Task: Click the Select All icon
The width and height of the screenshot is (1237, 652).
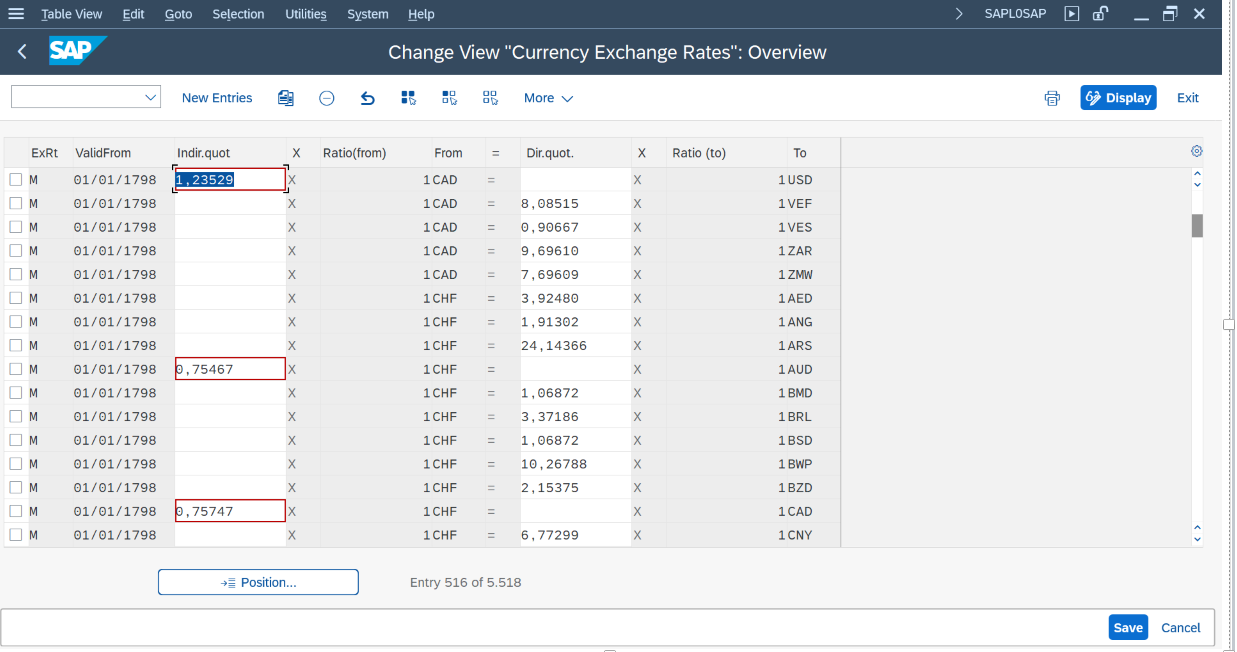Action: tap(408, 98)
